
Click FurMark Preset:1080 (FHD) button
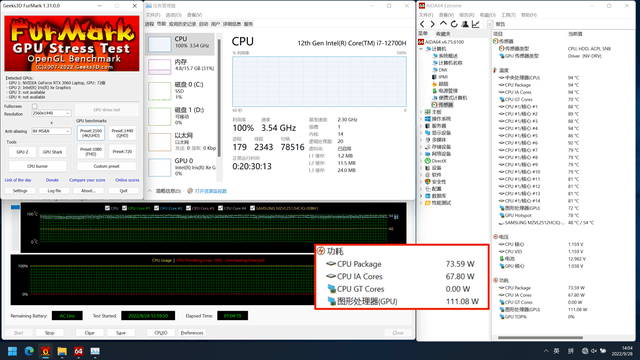click(91, 151)
